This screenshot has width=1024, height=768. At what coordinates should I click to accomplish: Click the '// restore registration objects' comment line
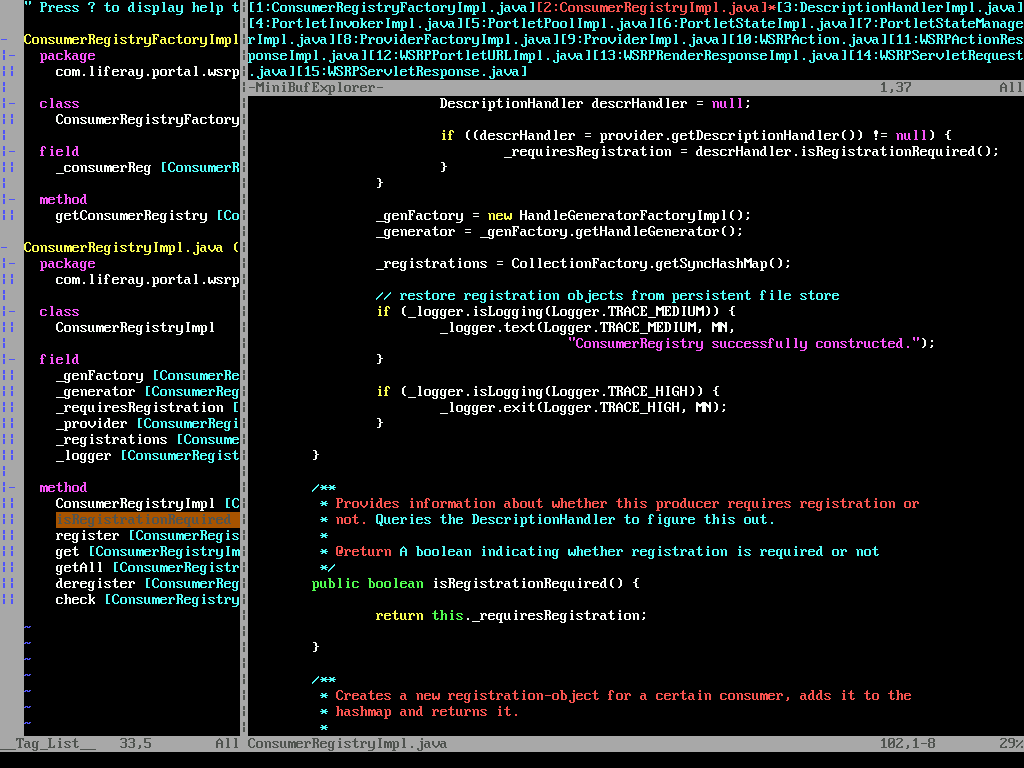tap(607, 296)
